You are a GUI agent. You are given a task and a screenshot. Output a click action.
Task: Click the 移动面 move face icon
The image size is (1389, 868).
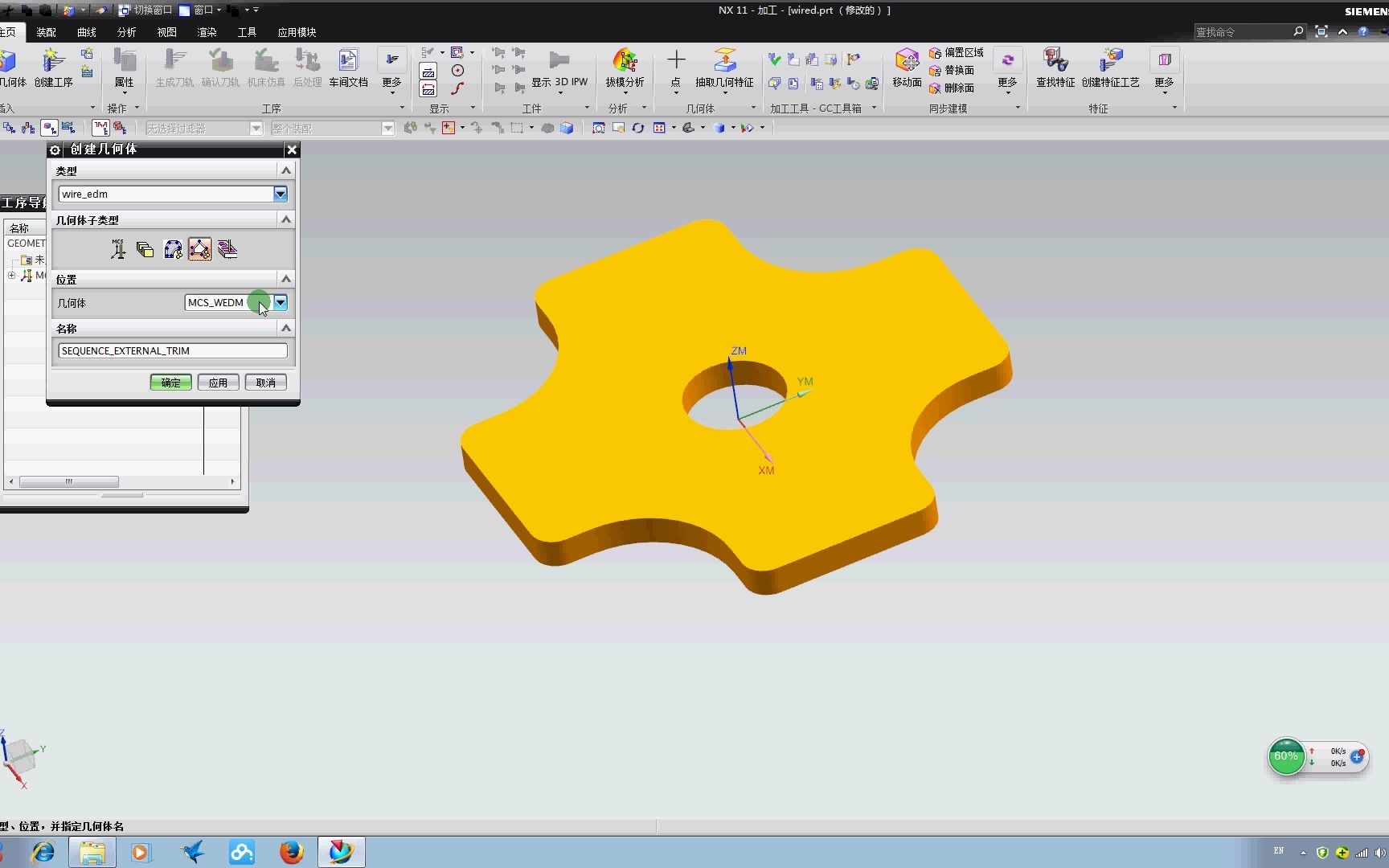point(907,68)
